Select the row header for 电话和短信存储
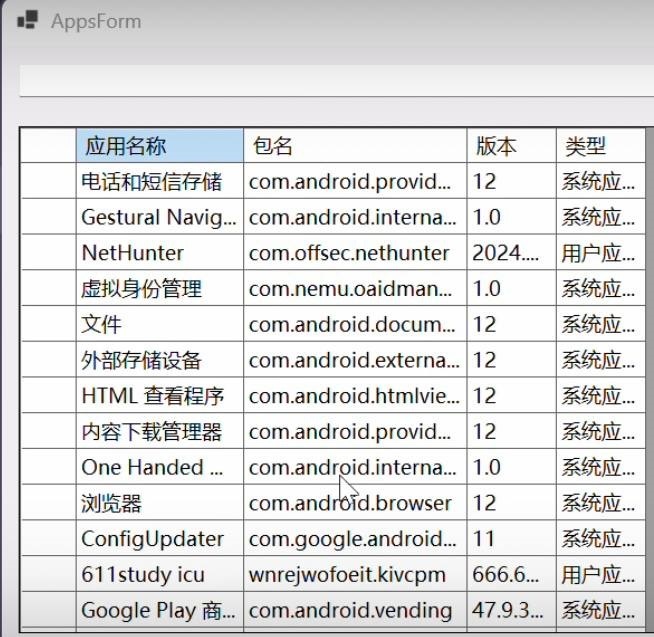 pyautogui.click(x=48, y=182)
